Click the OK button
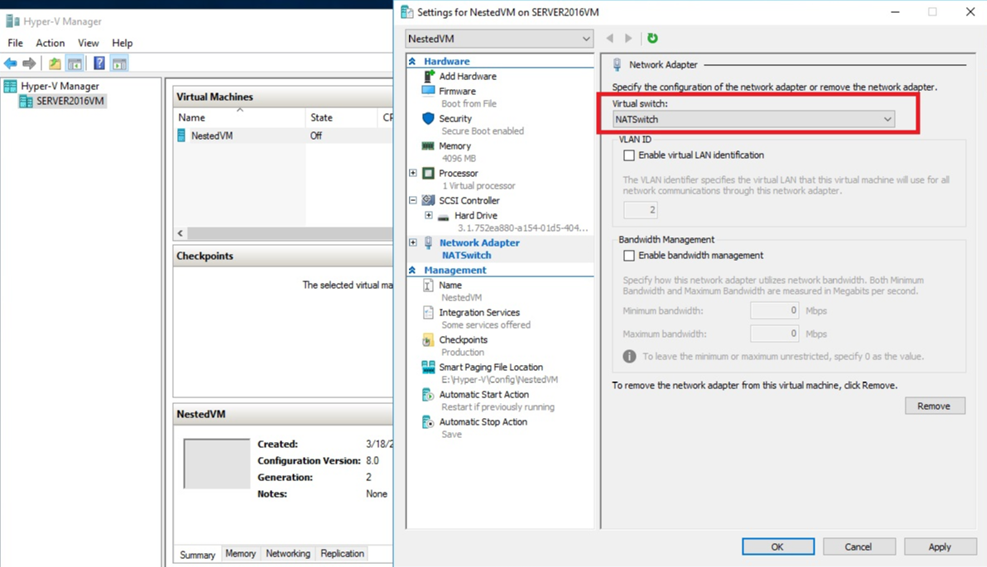Viewport: 987px width, 567px height. click(x=778, y=547)
